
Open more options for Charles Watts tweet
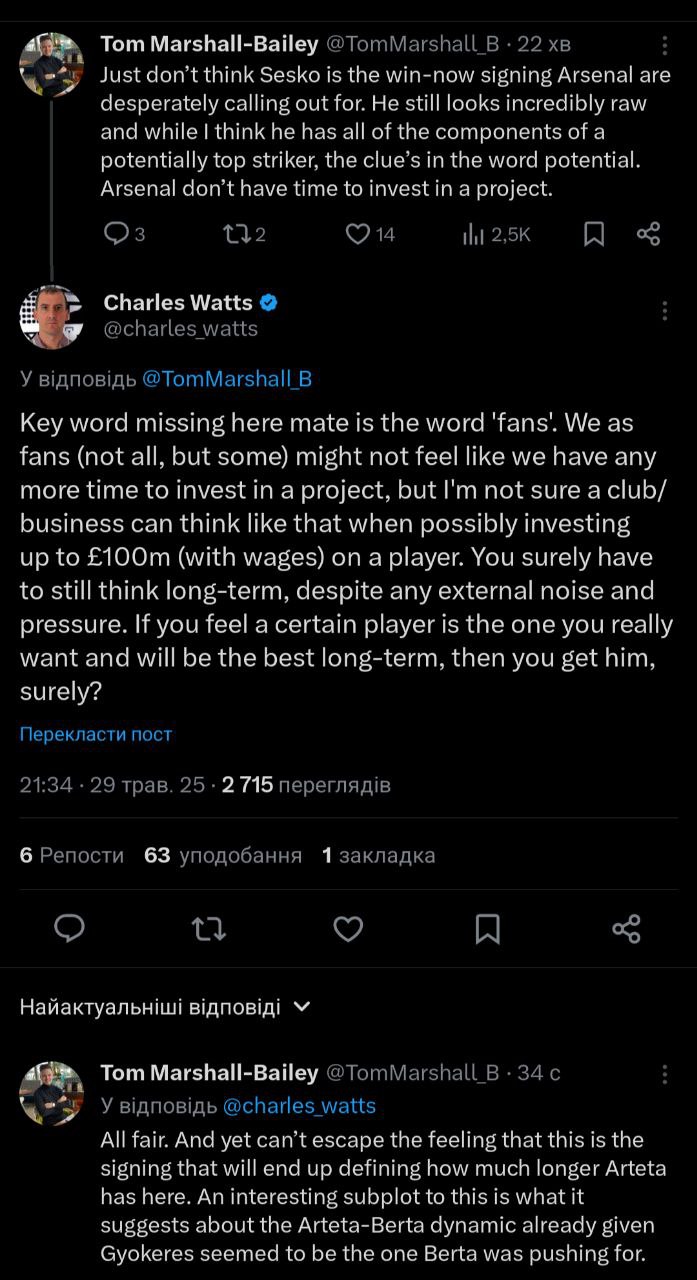[x=665, y=311]
